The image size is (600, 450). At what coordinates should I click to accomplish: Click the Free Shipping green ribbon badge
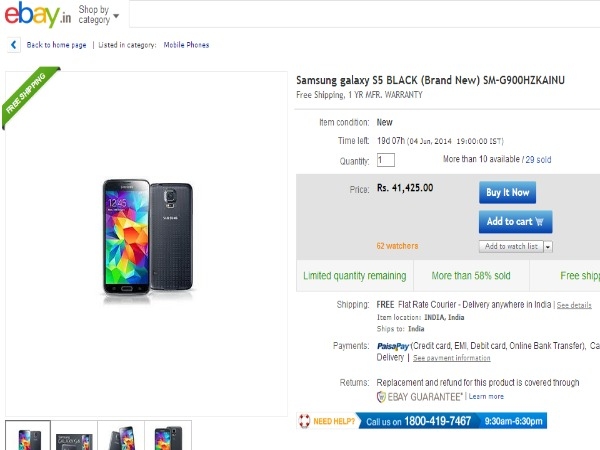[x=30, y=96]
